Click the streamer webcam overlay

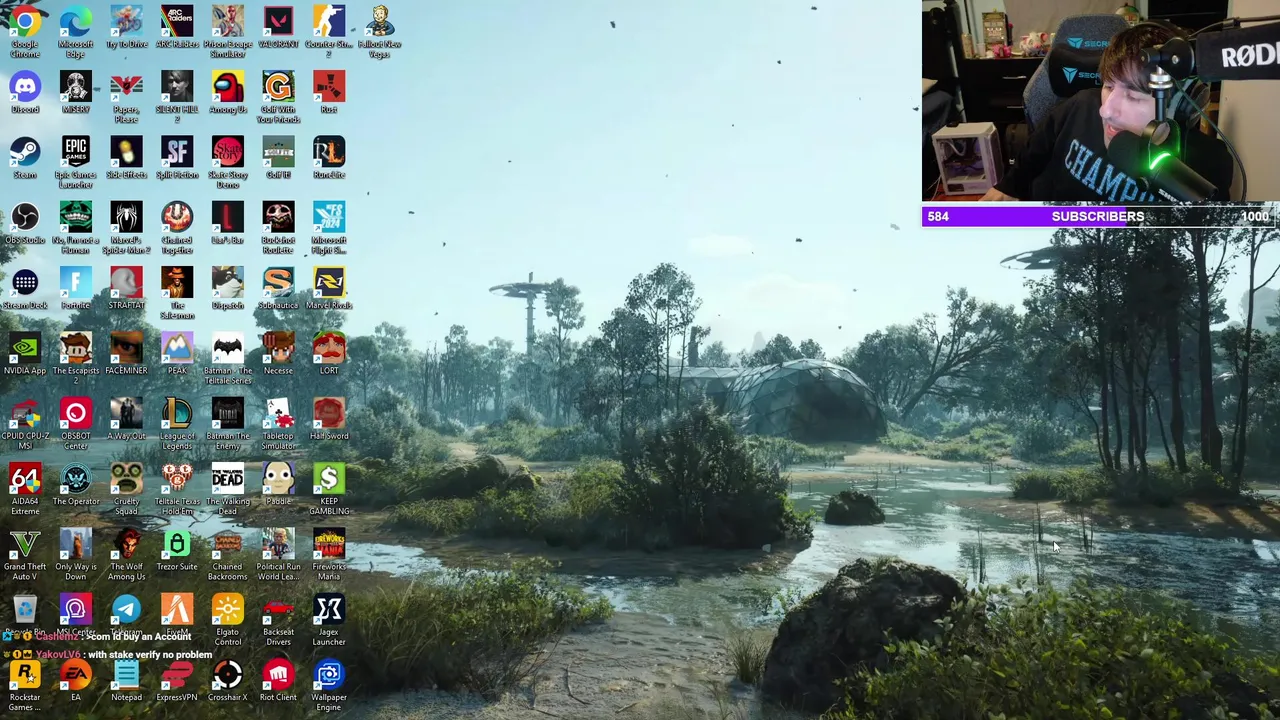(1100, 101)
